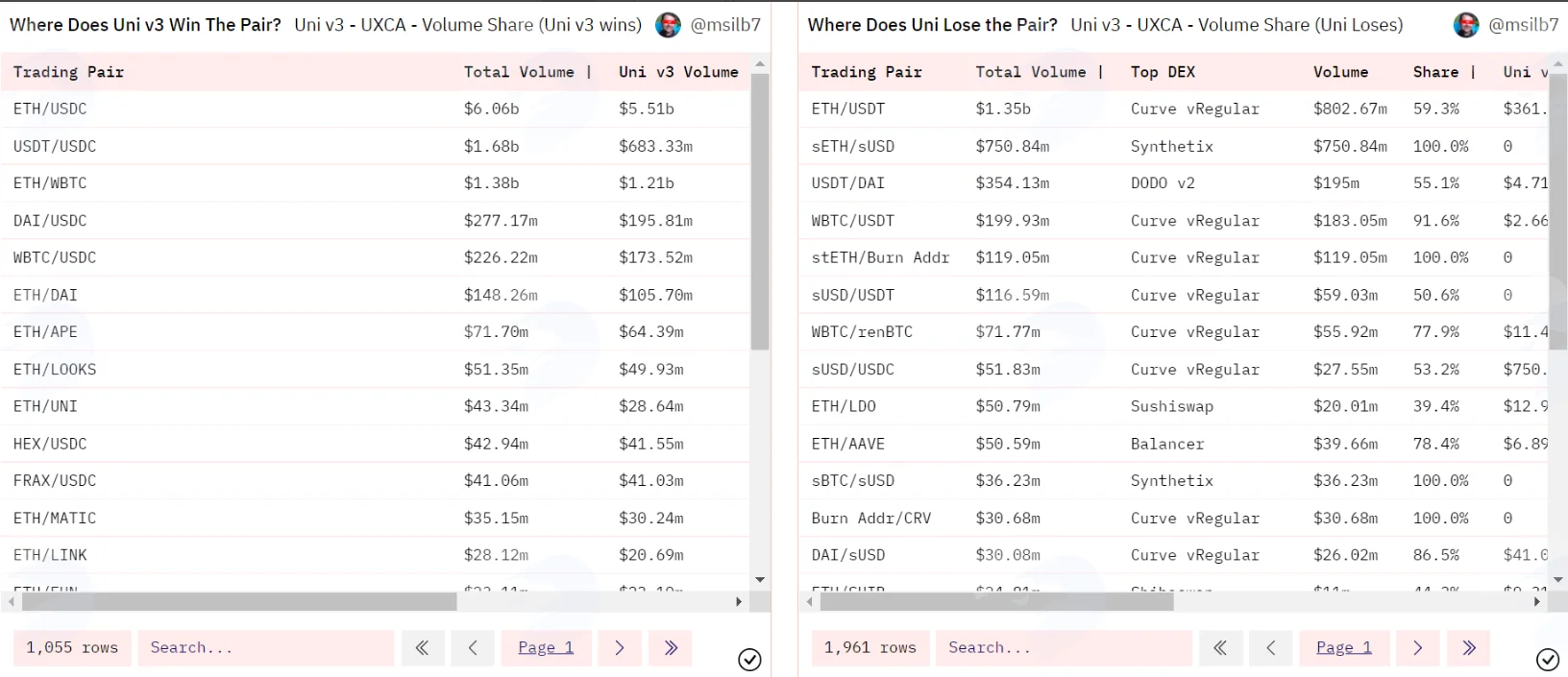Open @msilb7 avatar on left panel

[x=668, y=25]
